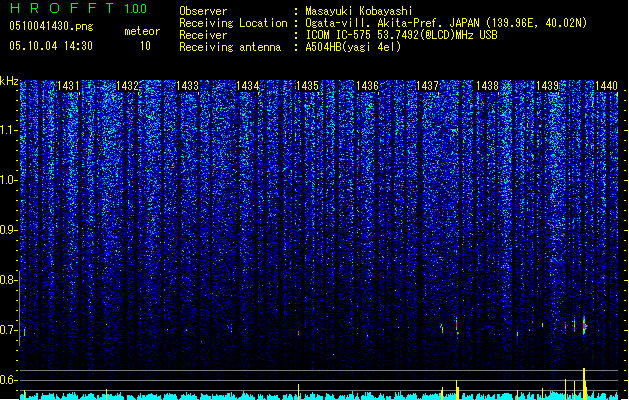Click the 1.0 kHz axis tick label
The width and height of the screenshot is (629, 400).
[x=8, y=180]
